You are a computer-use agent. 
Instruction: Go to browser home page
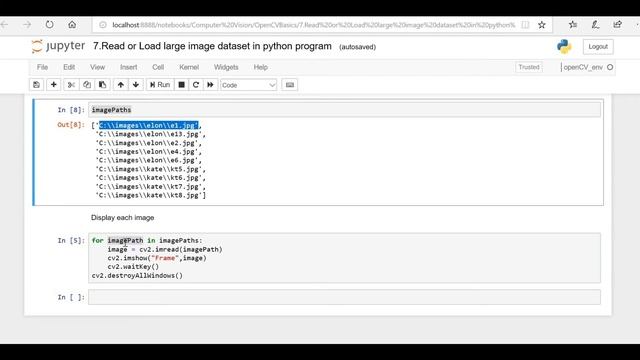click(x=72, y=25)
